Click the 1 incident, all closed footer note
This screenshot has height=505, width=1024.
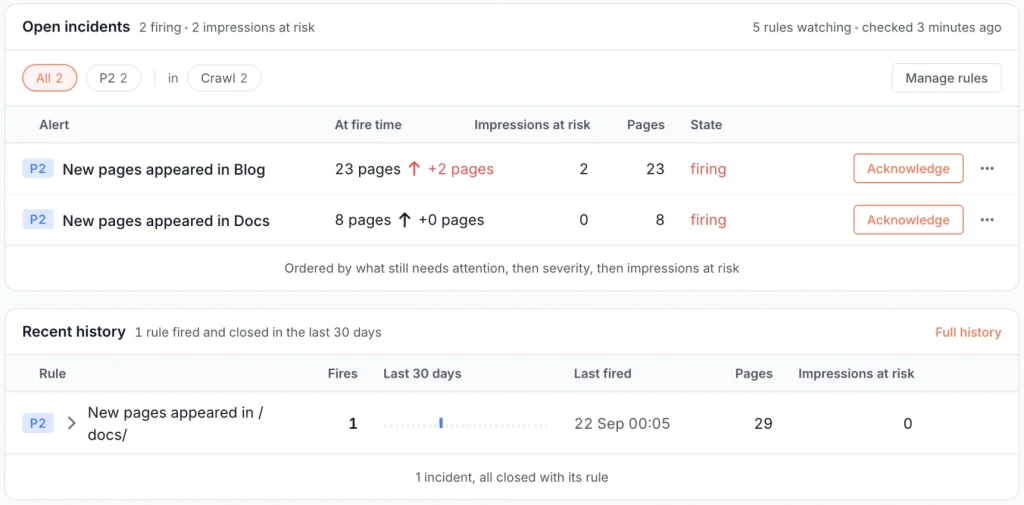point(511,477)
